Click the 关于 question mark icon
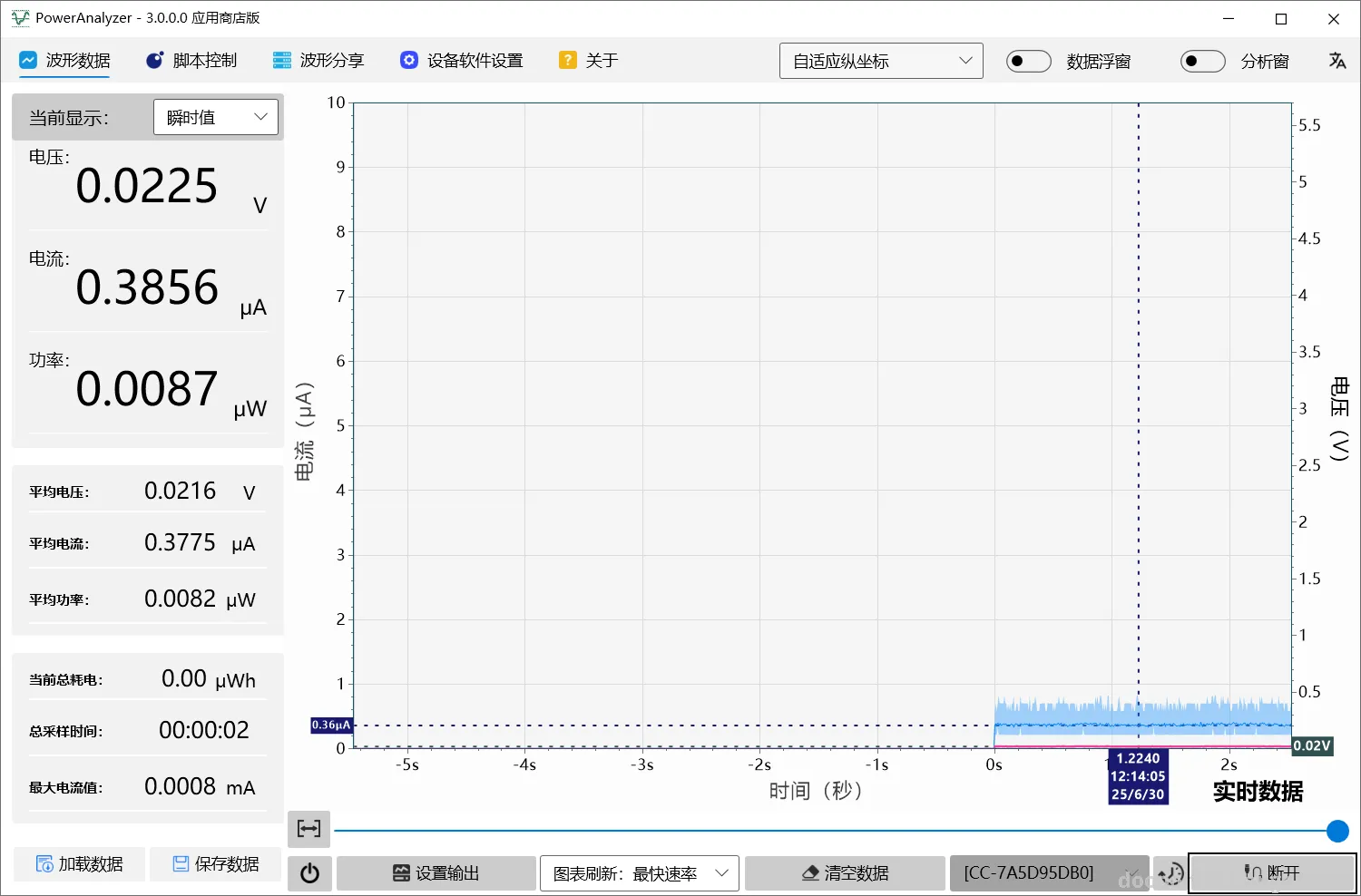This screenshot has height=896, width=1361. click(567, 60)
